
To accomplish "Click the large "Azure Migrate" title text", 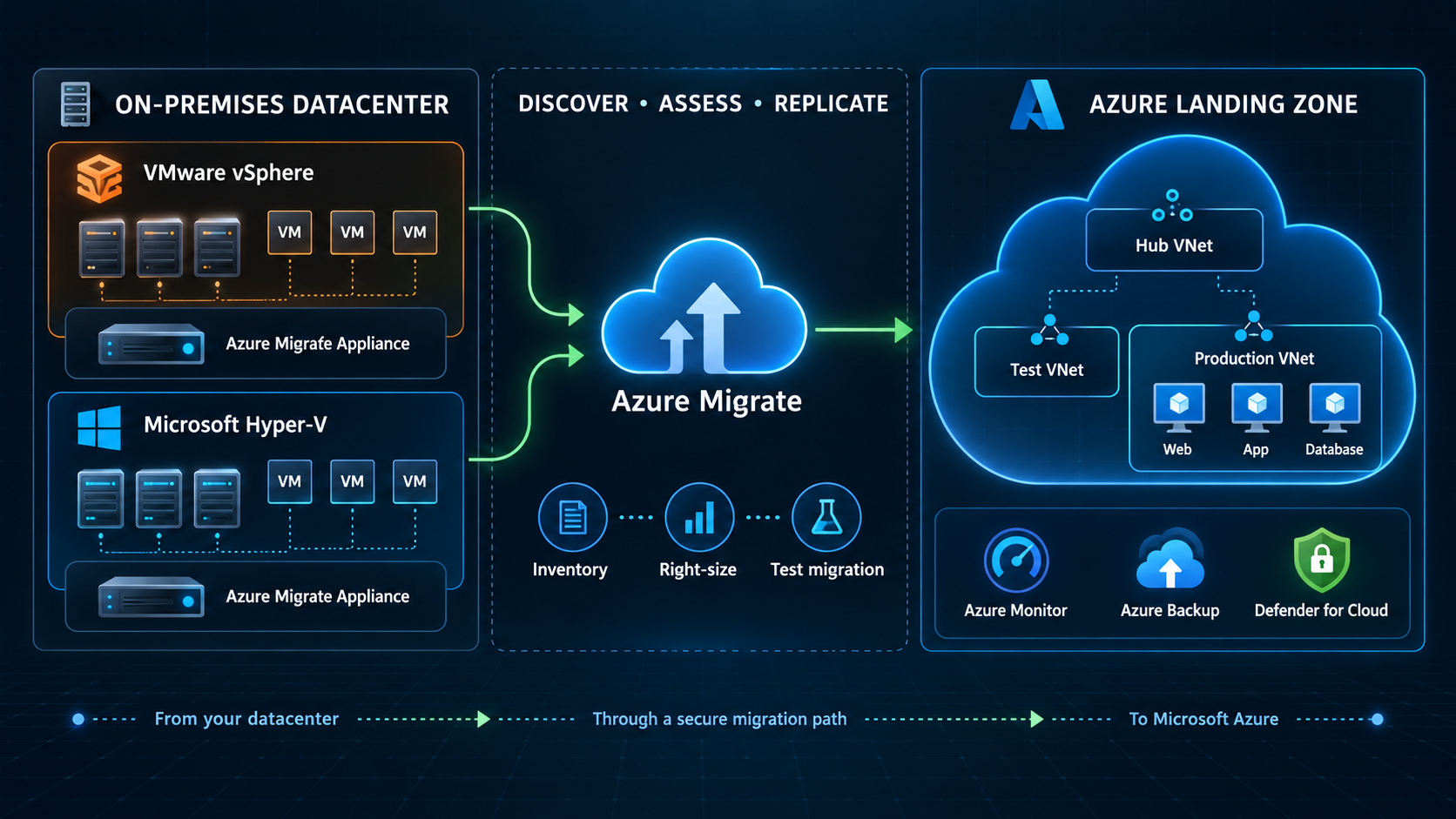I will 706,401.
